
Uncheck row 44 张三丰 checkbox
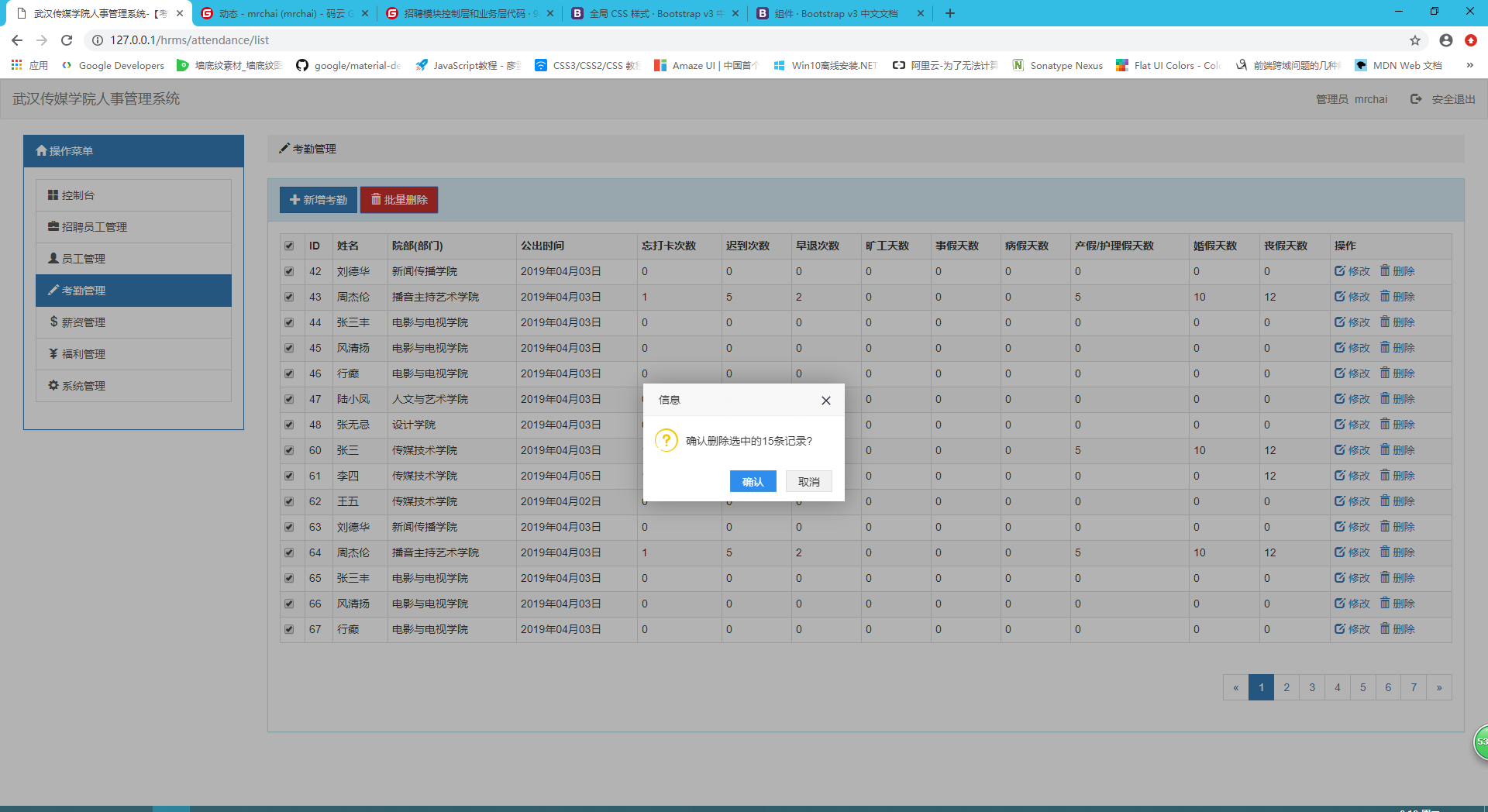tap(289, 322)
